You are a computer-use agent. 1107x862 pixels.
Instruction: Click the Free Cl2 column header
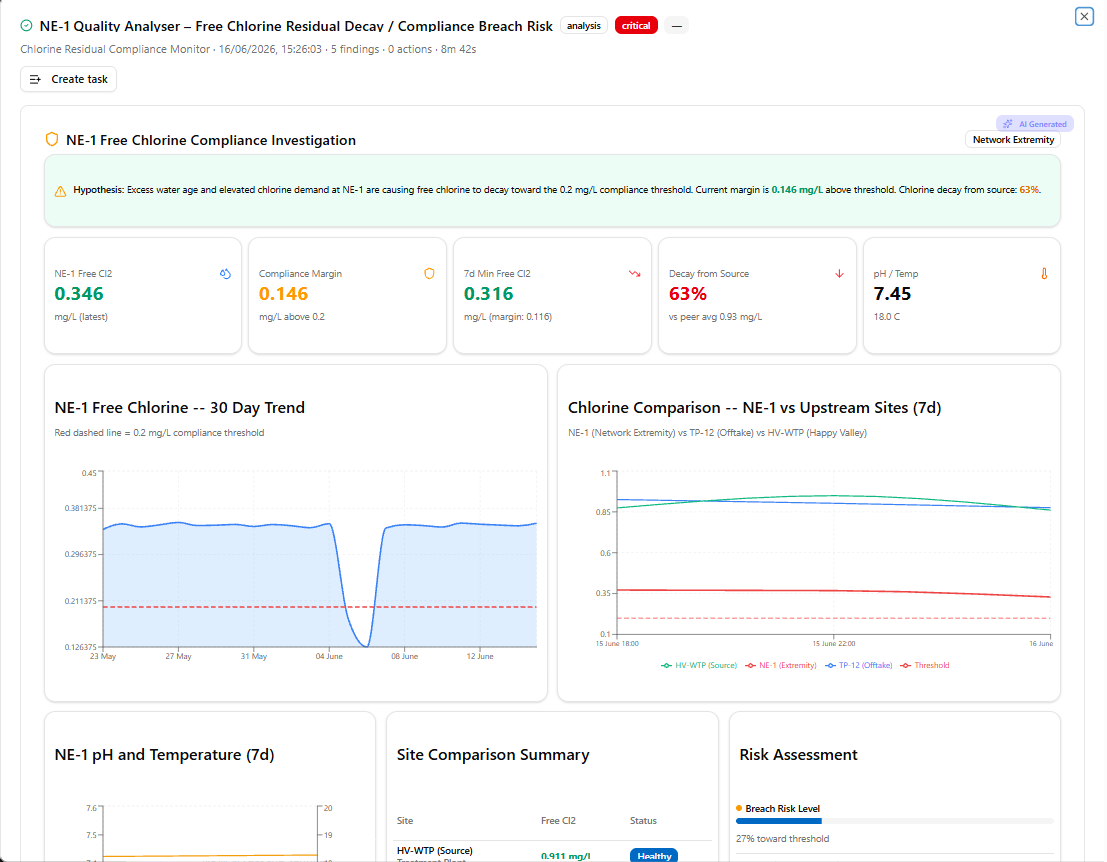pos(558,820)
